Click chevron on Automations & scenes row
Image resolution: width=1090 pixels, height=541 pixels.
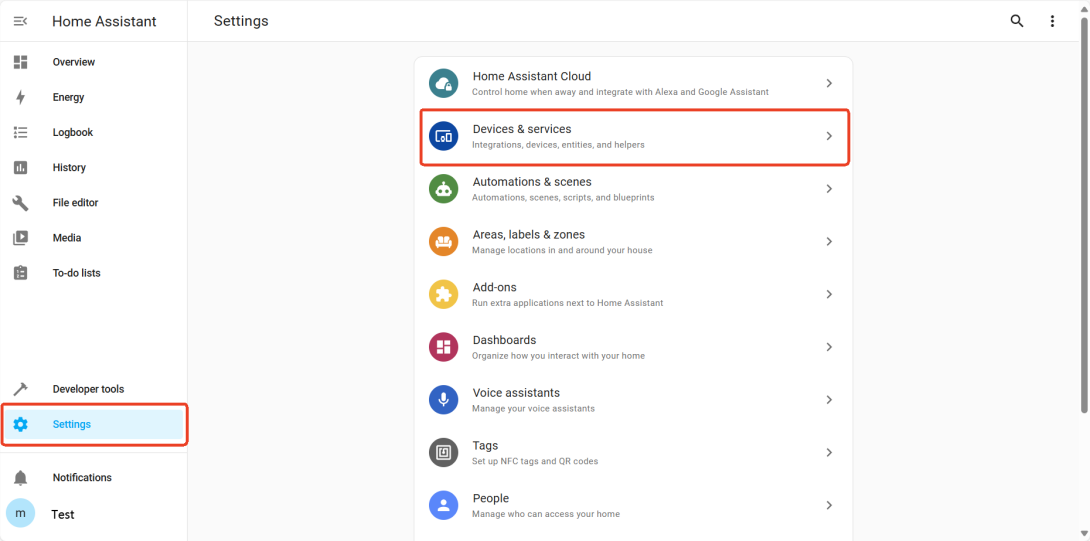829,188
